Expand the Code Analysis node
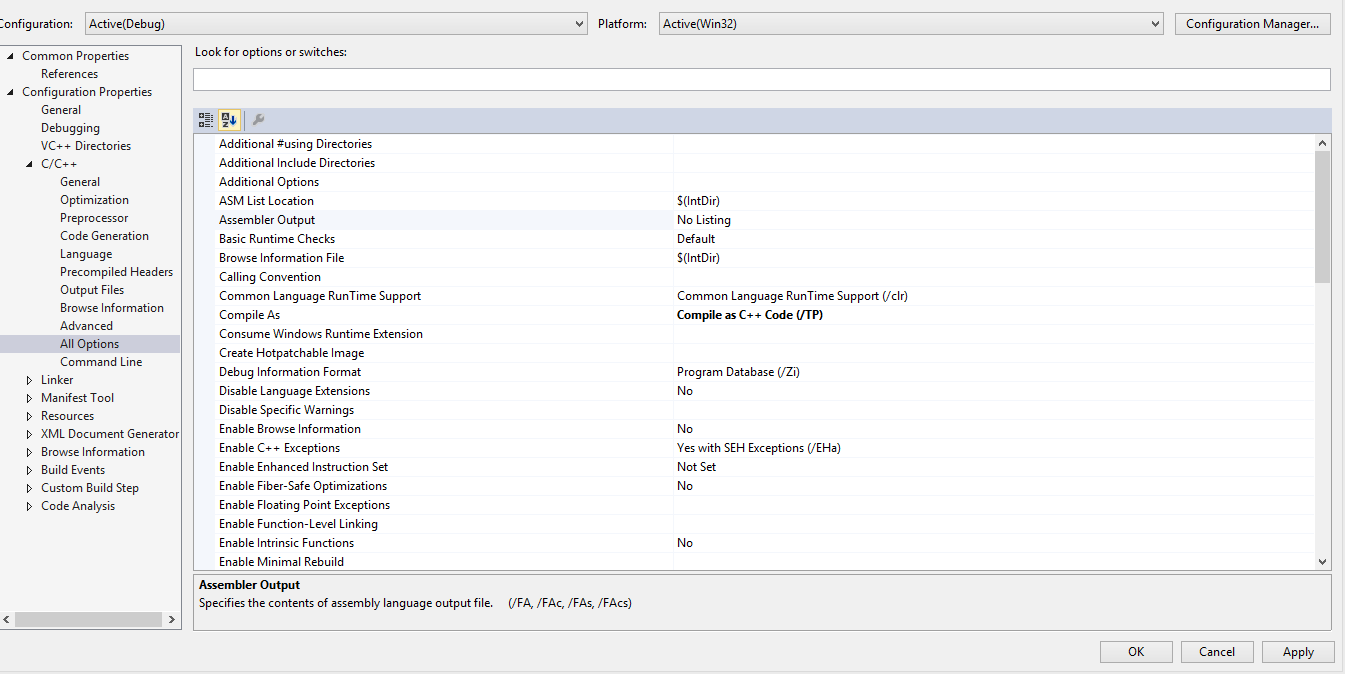This screenshot has height=674, width=1345. [30, 506]
